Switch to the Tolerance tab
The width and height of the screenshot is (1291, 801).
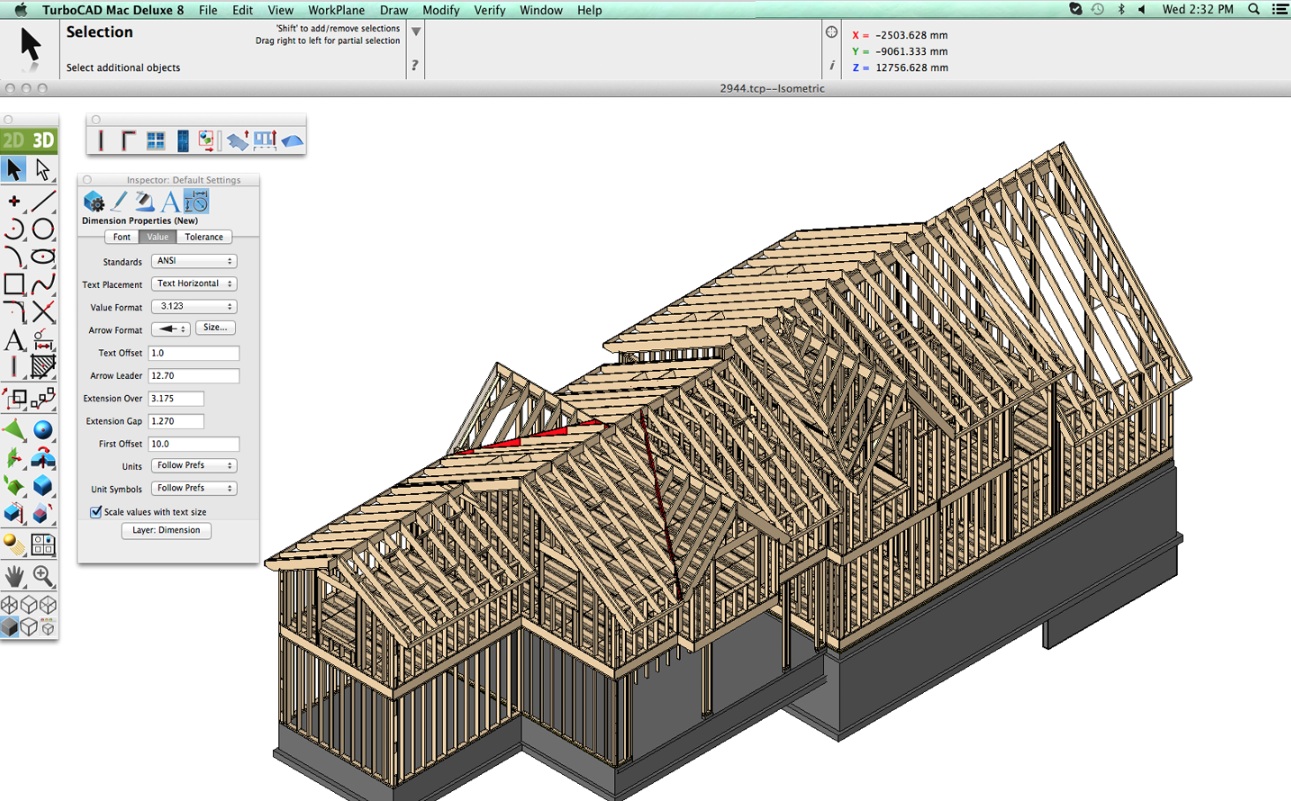coord(204,237)
